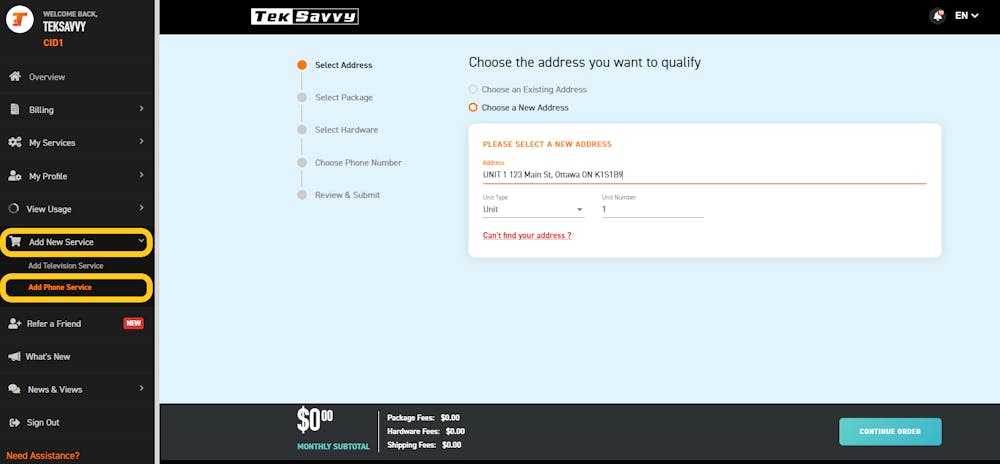The image size is (1000, 464).
Task: Click the TekSavvy avatar logo in sidebar
Action: [20, 20]
